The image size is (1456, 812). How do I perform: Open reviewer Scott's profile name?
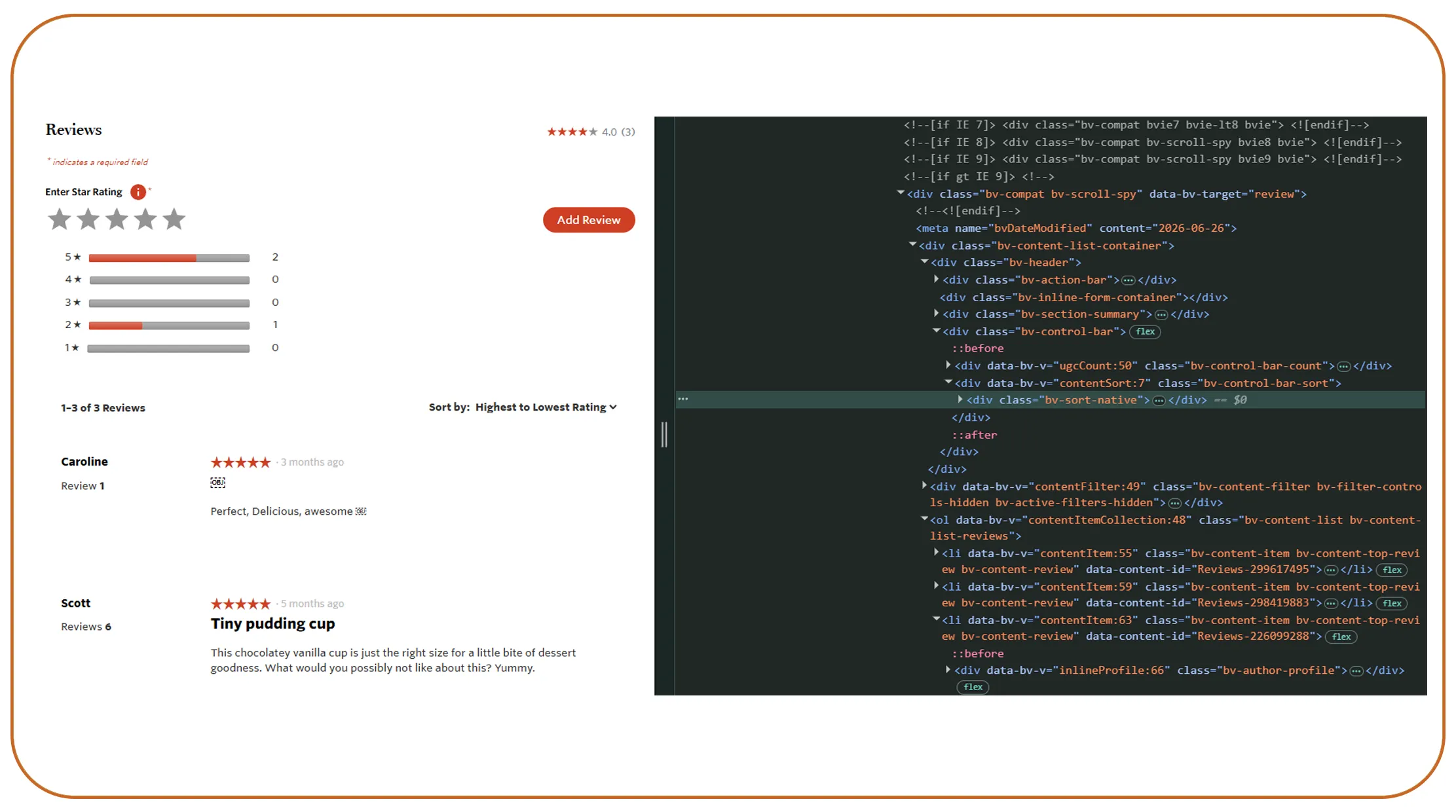click(76, 603)
